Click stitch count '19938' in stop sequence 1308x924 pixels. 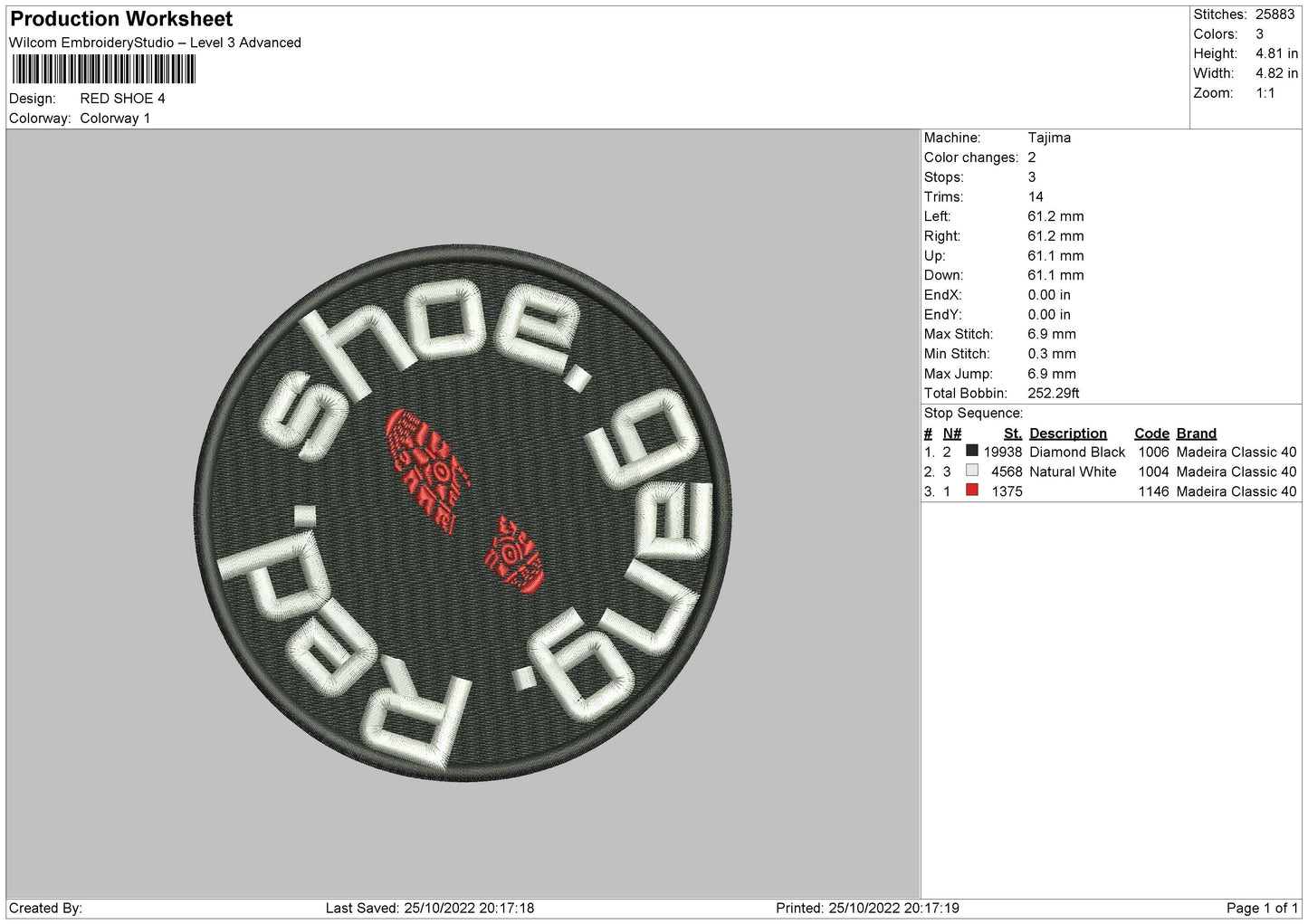click(x=1003, y=452)
